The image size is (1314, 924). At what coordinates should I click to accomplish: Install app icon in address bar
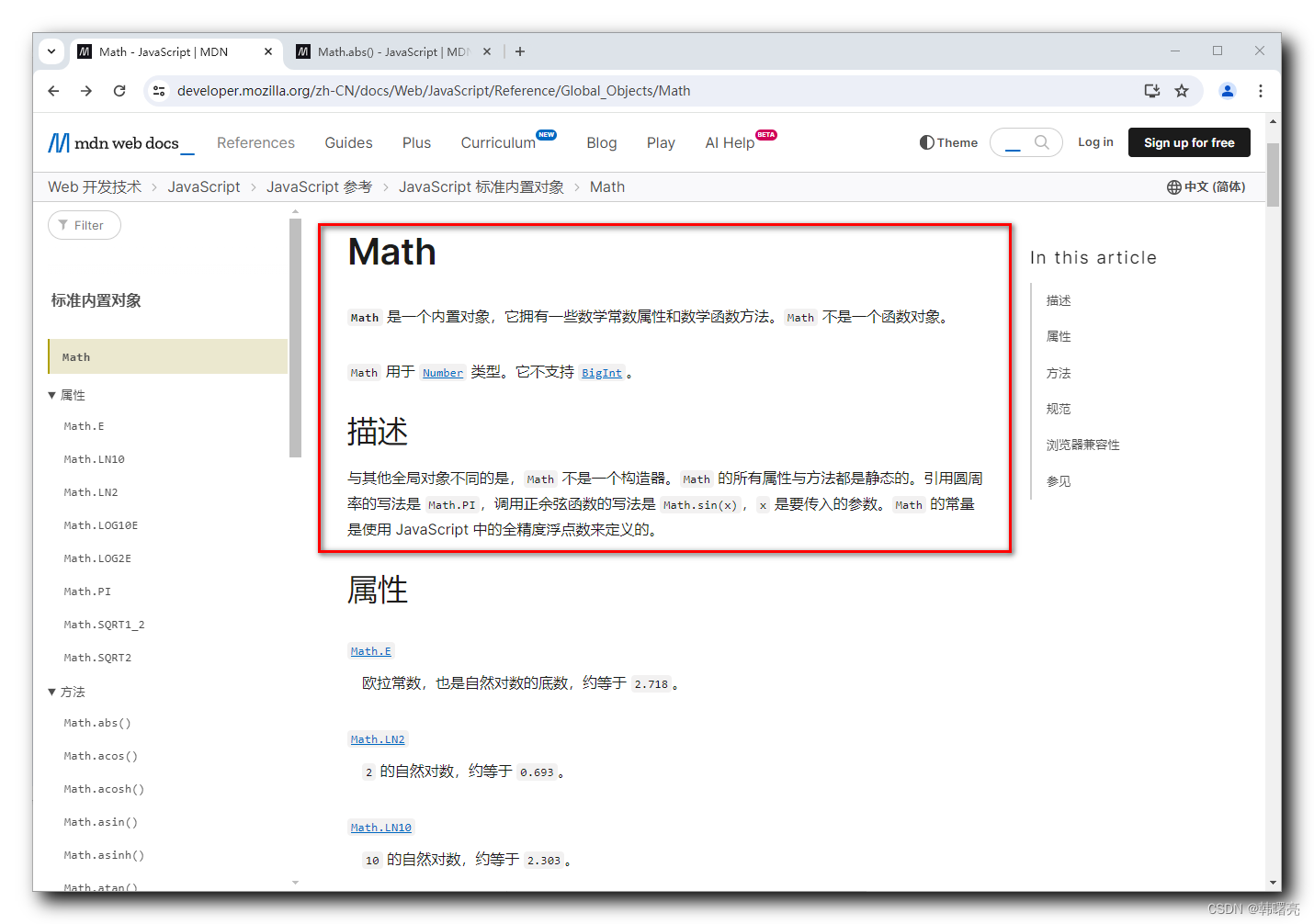tap(1151, 91)
